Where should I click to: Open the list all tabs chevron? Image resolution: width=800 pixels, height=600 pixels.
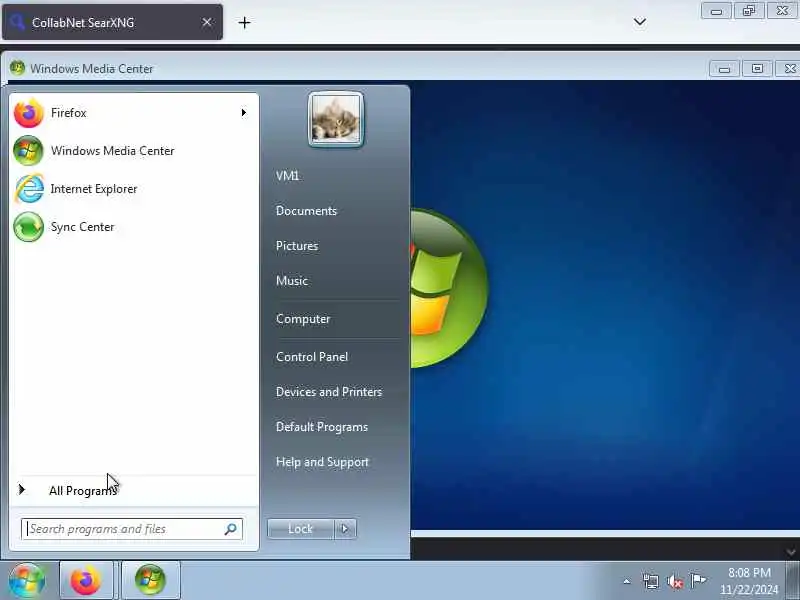pos(640,22)
